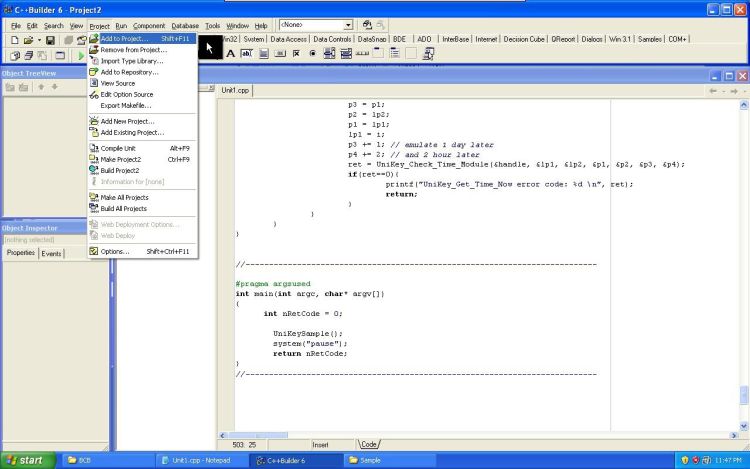The width and height of the screenshot is (750, 469).
Task: Open the <None> desktop combo box
Action: click(316, 24)
